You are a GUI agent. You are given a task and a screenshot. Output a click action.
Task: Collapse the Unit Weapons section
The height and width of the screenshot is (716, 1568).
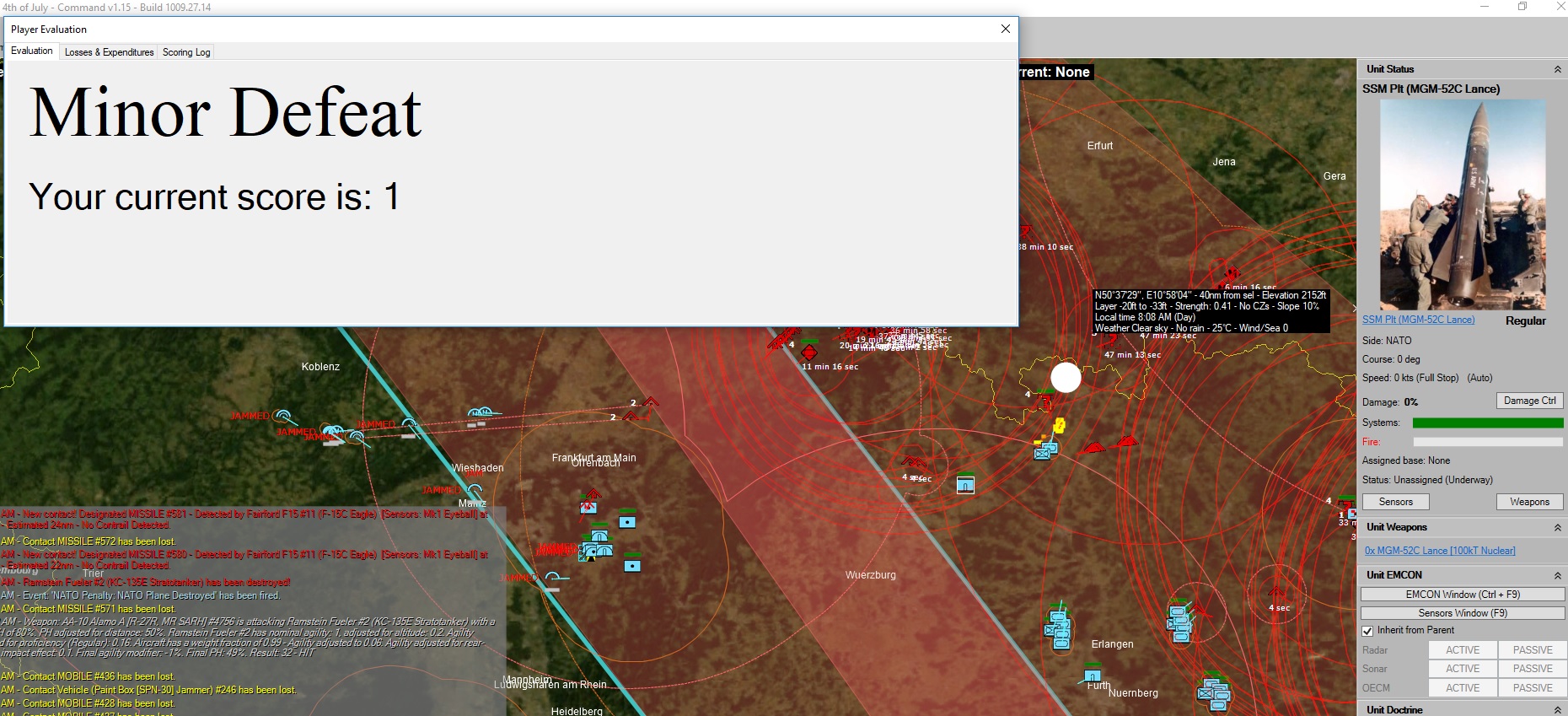pyautogui.click(x=1557, y=527)
